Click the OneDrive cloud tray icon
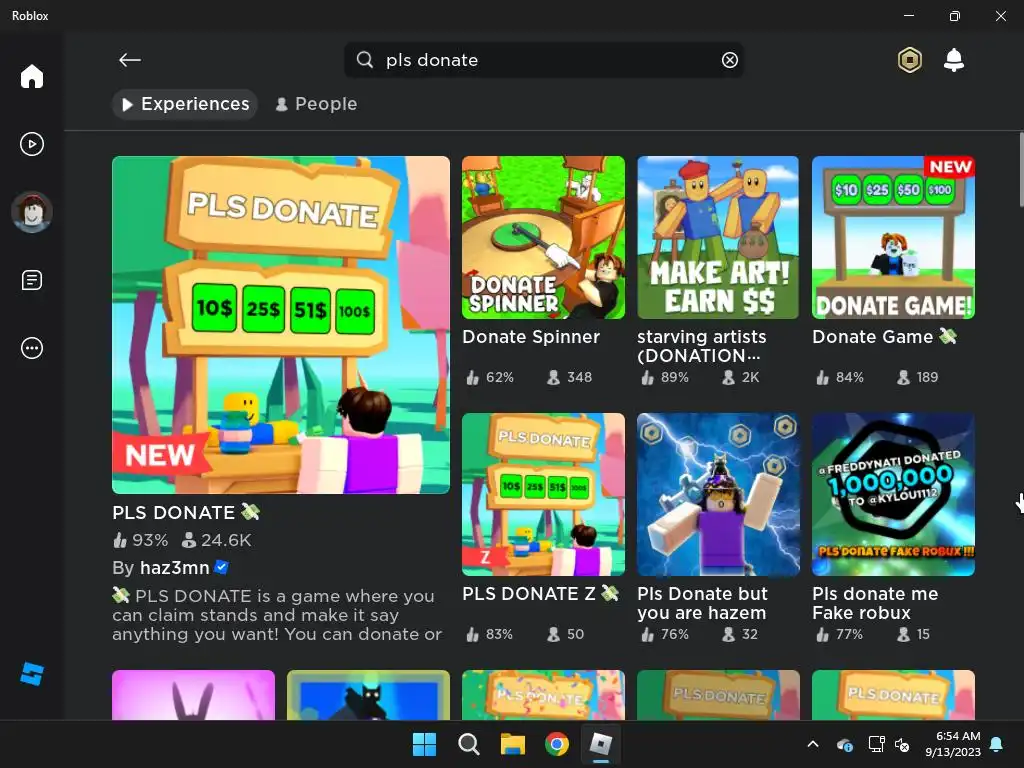 [x=844, y=744]
